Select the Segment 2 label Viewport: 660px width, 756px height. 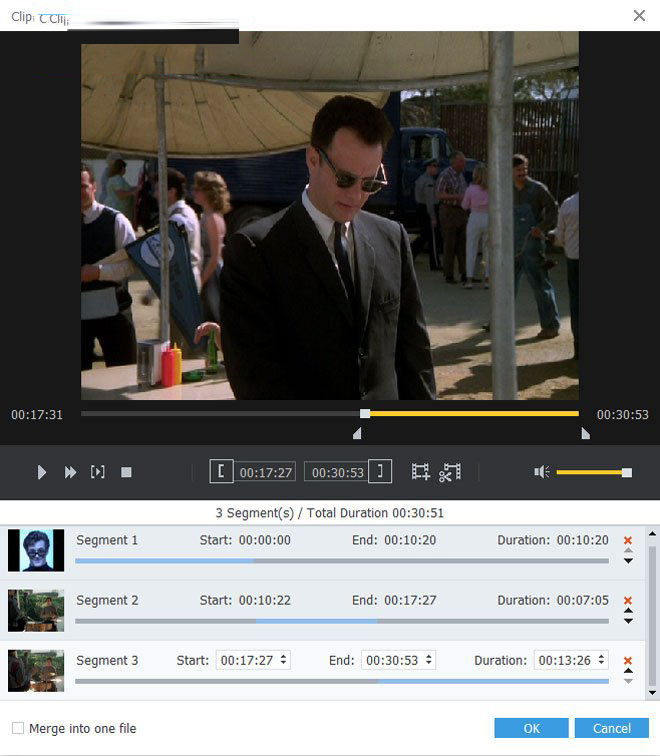click(107, 600)
